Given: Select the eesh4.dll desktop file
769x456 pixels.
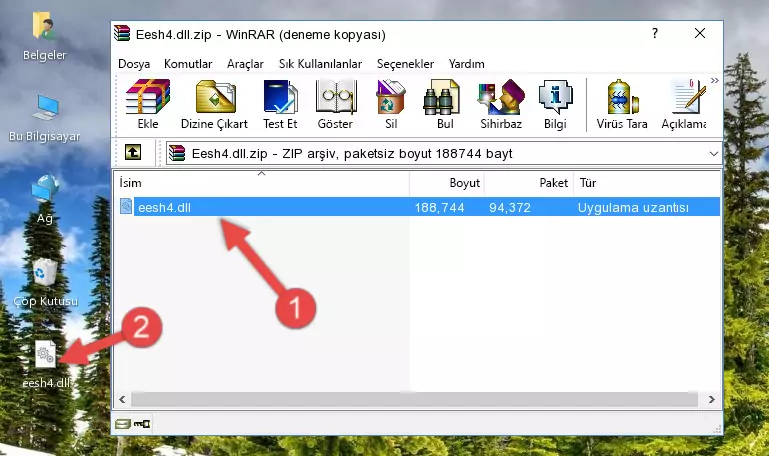Looking at the screenshot, I should click(46, 364).
